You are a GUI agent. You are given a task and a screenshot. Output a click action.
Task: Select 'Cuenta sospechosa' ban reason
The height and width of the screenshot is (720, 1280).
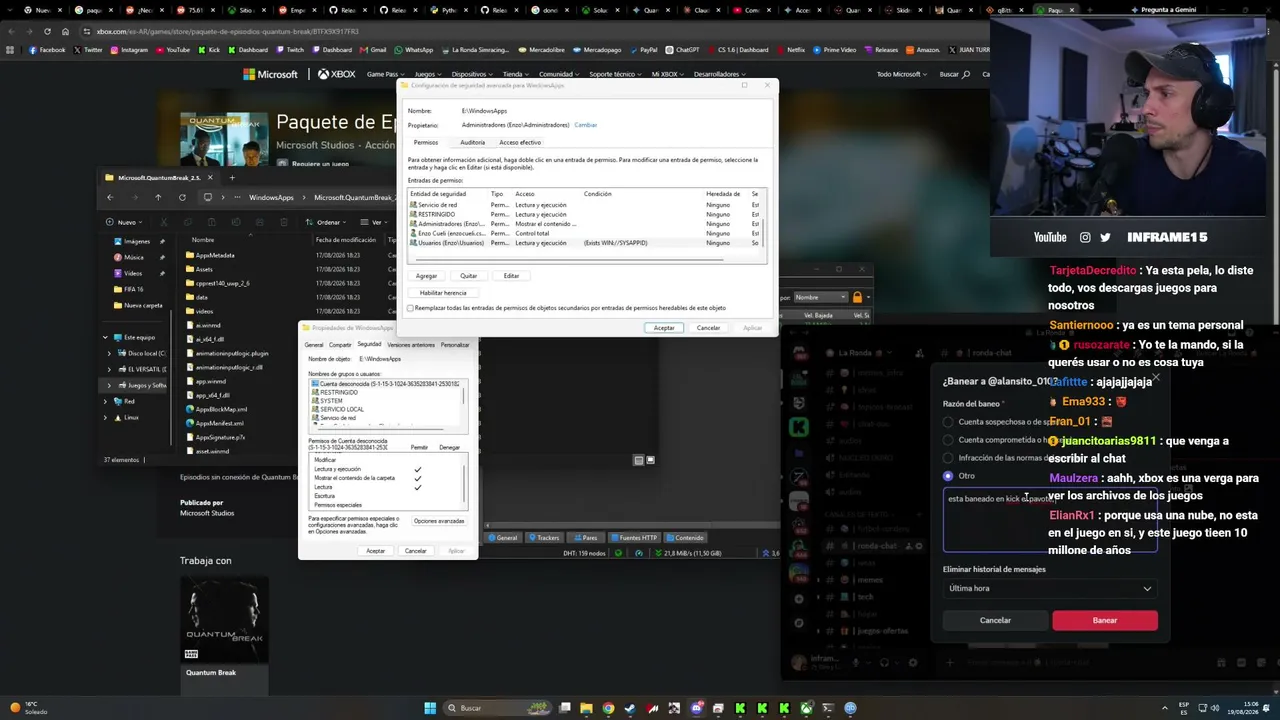(x=949, y=422)
